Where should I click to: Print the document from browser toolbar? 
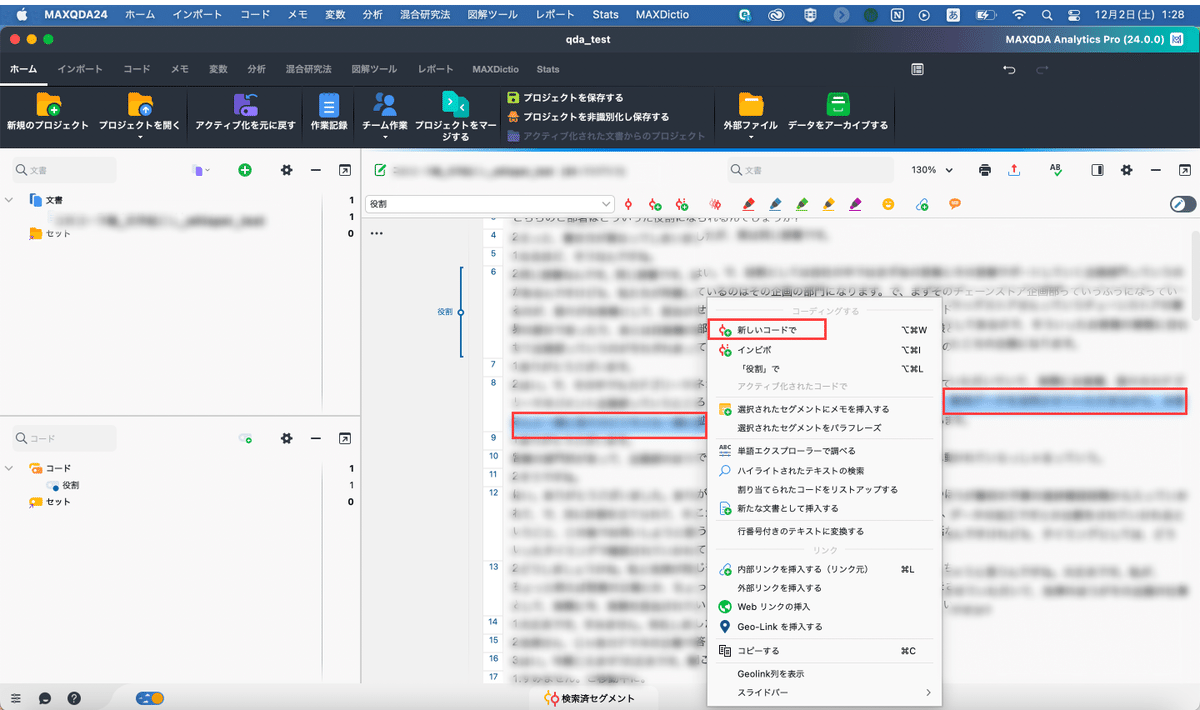click(985, 170)
